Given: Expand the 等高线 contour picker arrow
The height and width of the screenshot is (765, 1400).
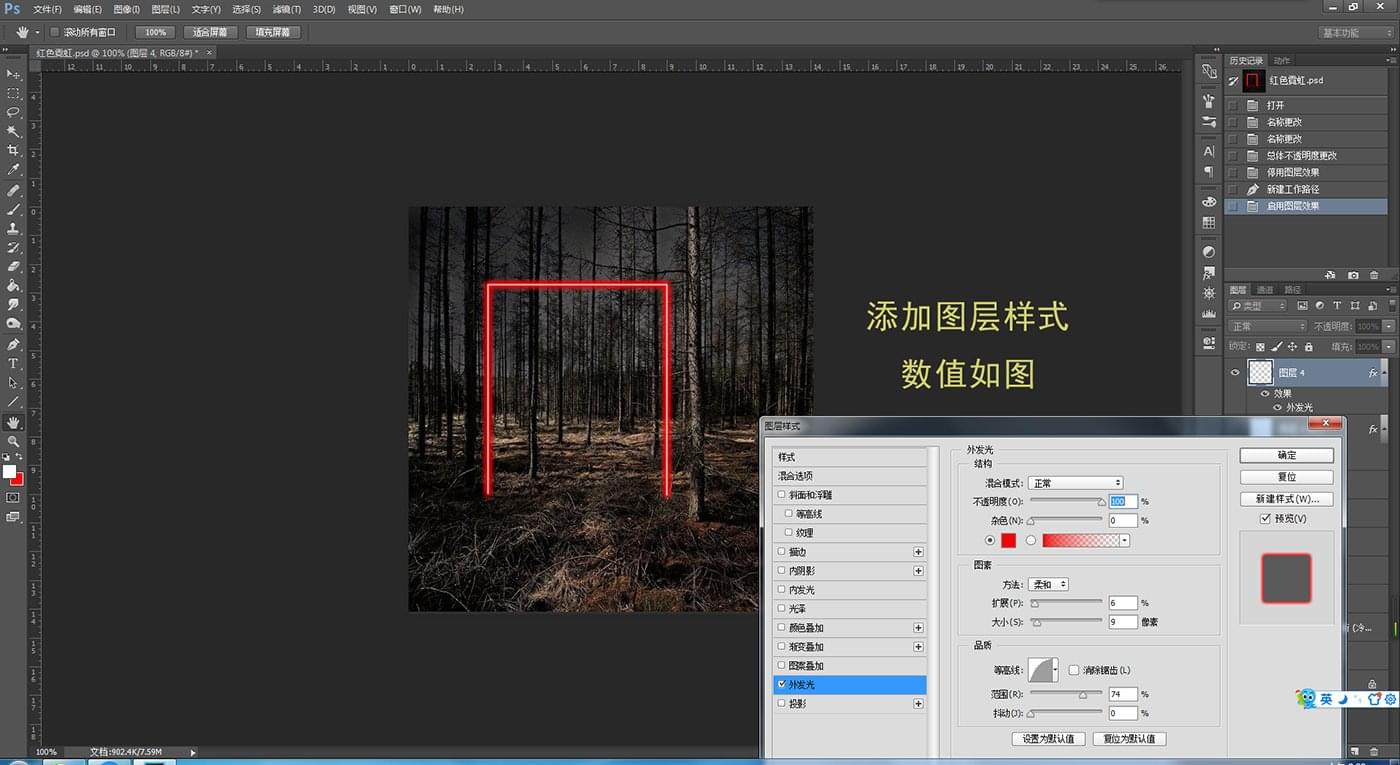Looking at the screenshot, I should pyautogui.click(x=1055, y=670).
